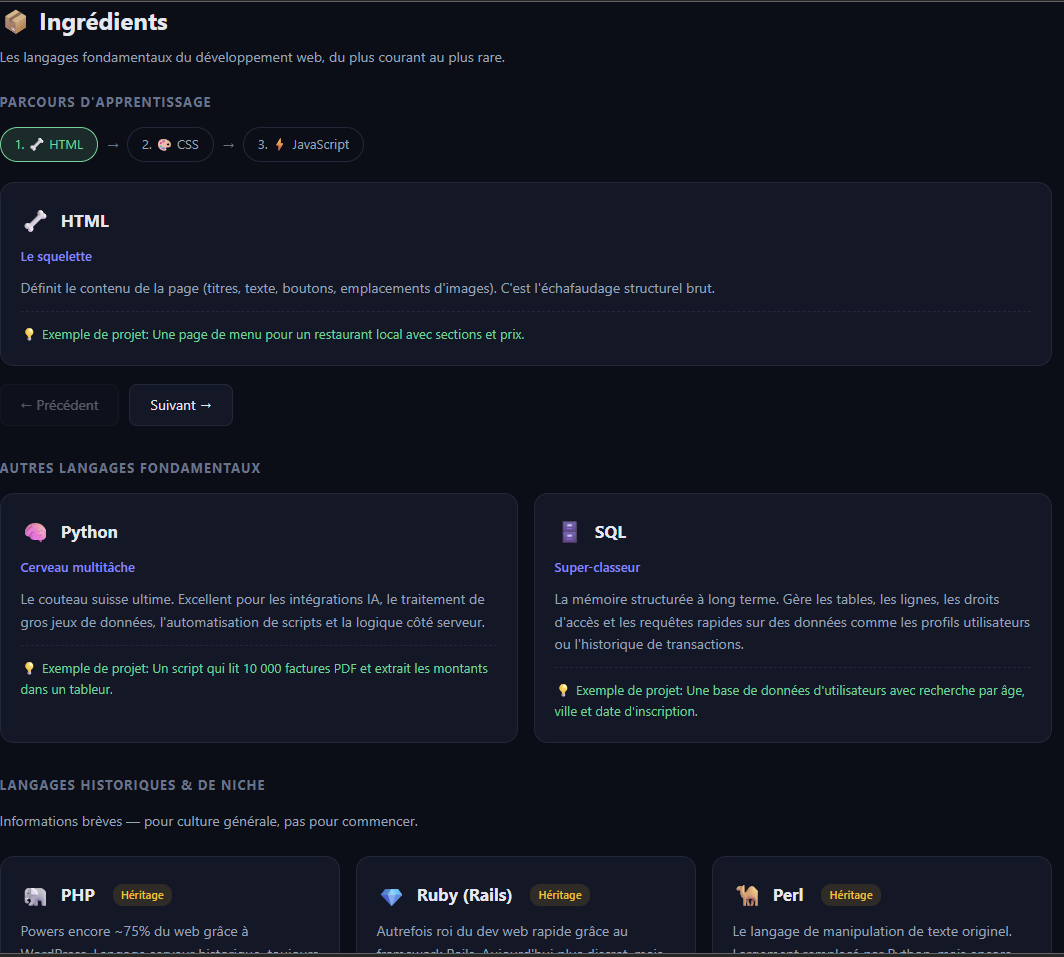Click the bone icon in HTML card header
This screenshot has width=1064, height=957.
pos(35,221)
